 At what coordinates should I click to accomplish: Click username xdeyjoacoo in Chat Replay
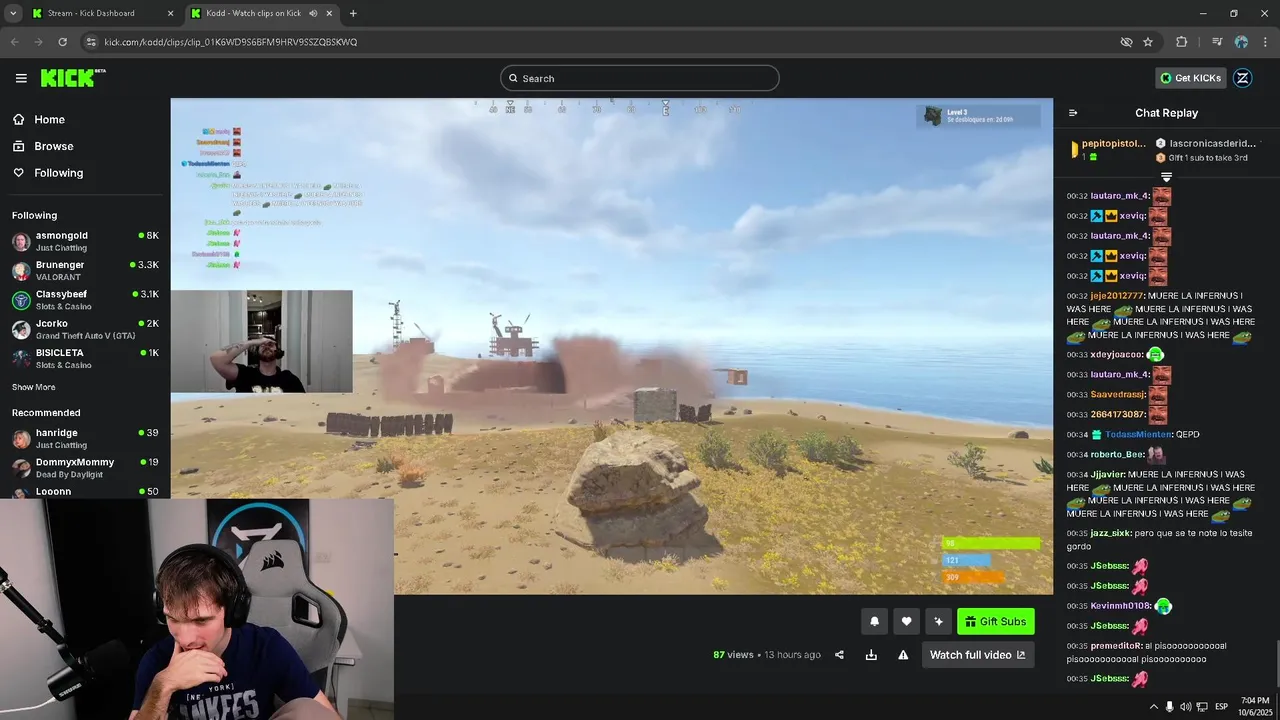(x=1116, y=354)
